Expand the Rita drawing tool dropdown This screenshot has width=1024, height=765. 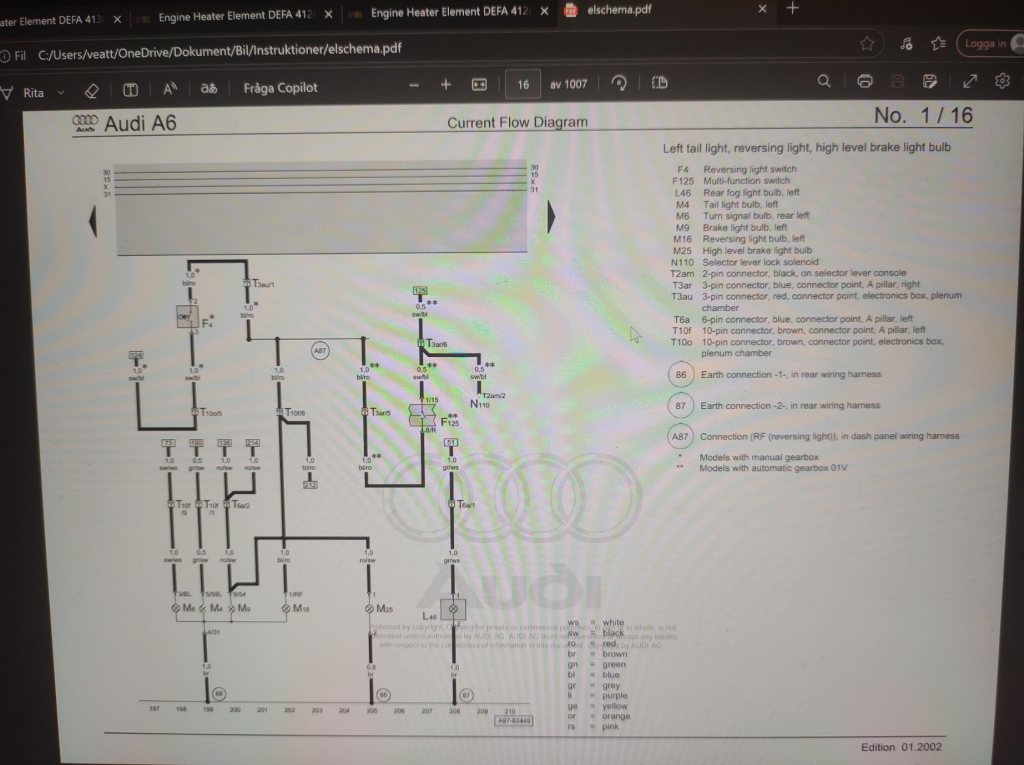[61, 93]
